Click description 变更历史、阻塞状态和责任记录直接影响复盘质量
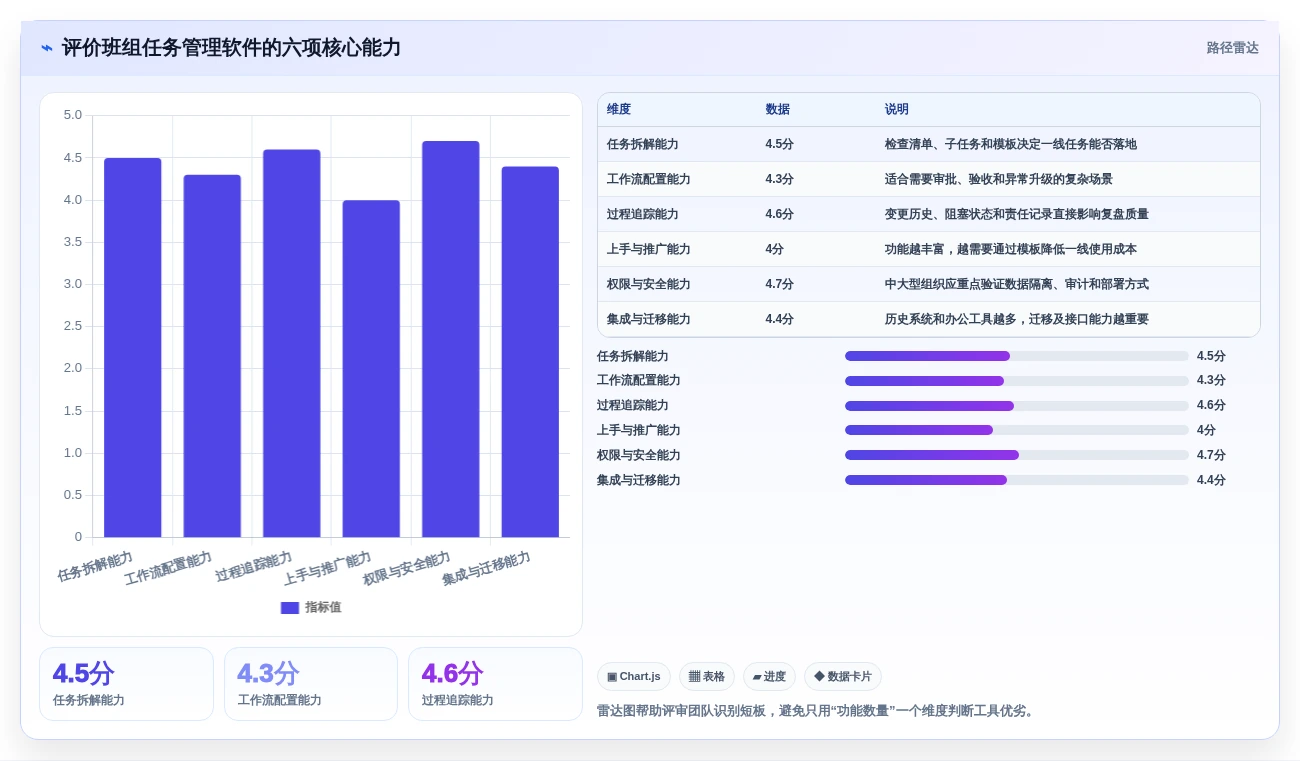This screenshot has width=1300, height=761. pyautogui.click(x=1016, y=214)
